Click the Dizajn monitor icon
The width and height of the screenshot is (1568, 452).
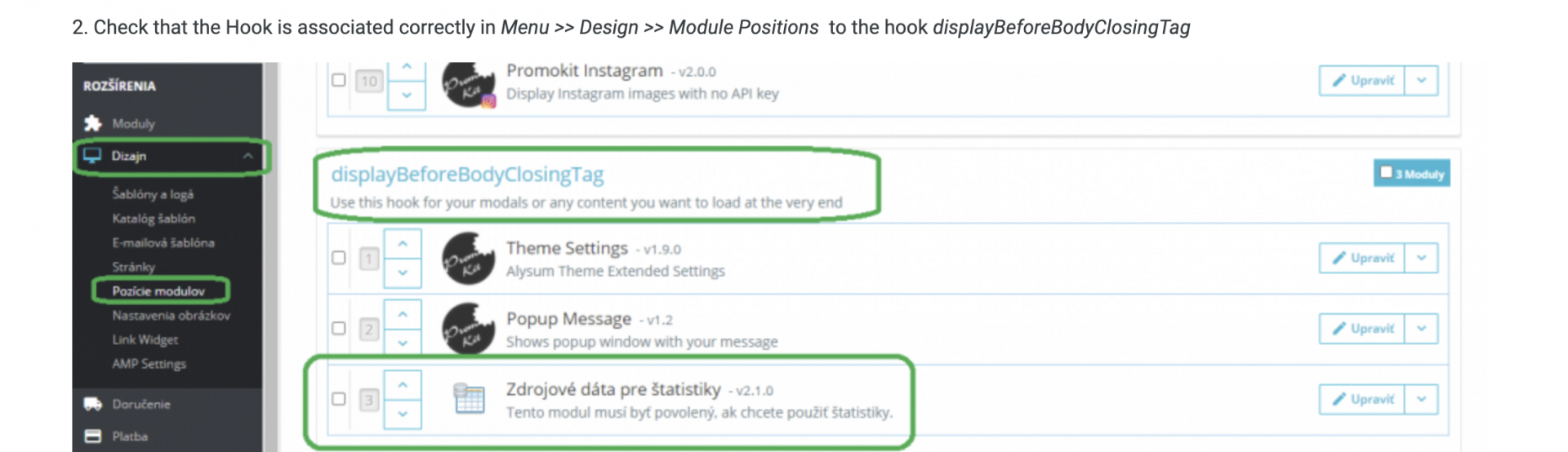click(x=92, y=156)
